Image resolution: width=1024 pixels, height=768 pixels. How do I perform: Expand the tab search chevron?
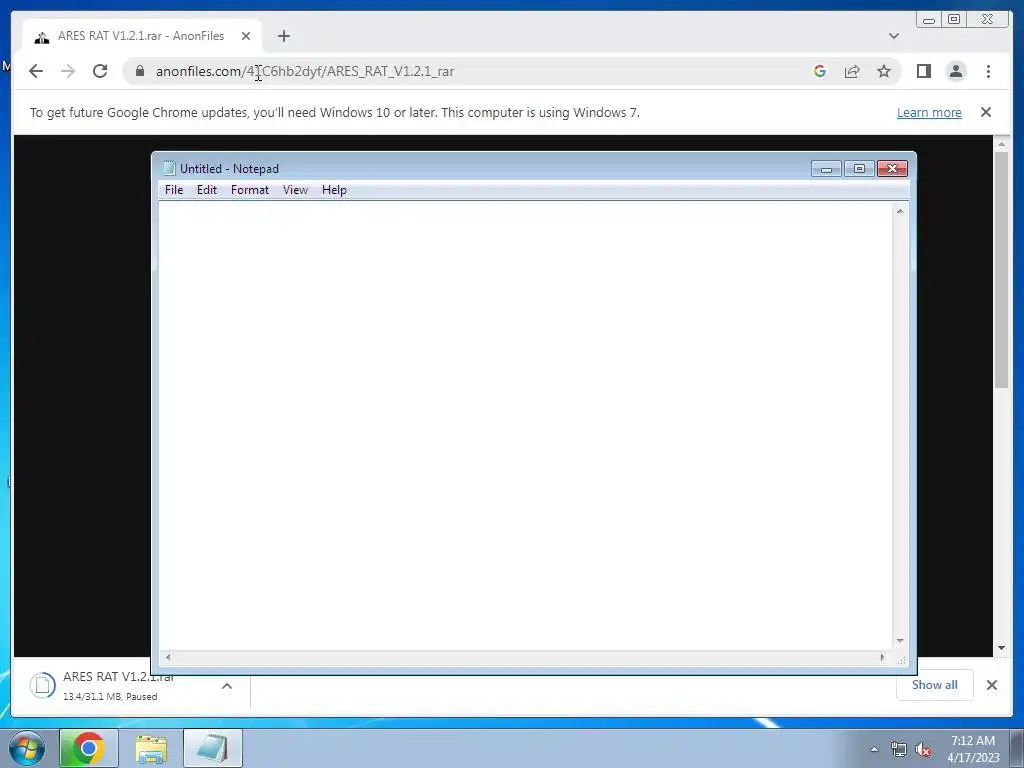[x=893, y=36]
